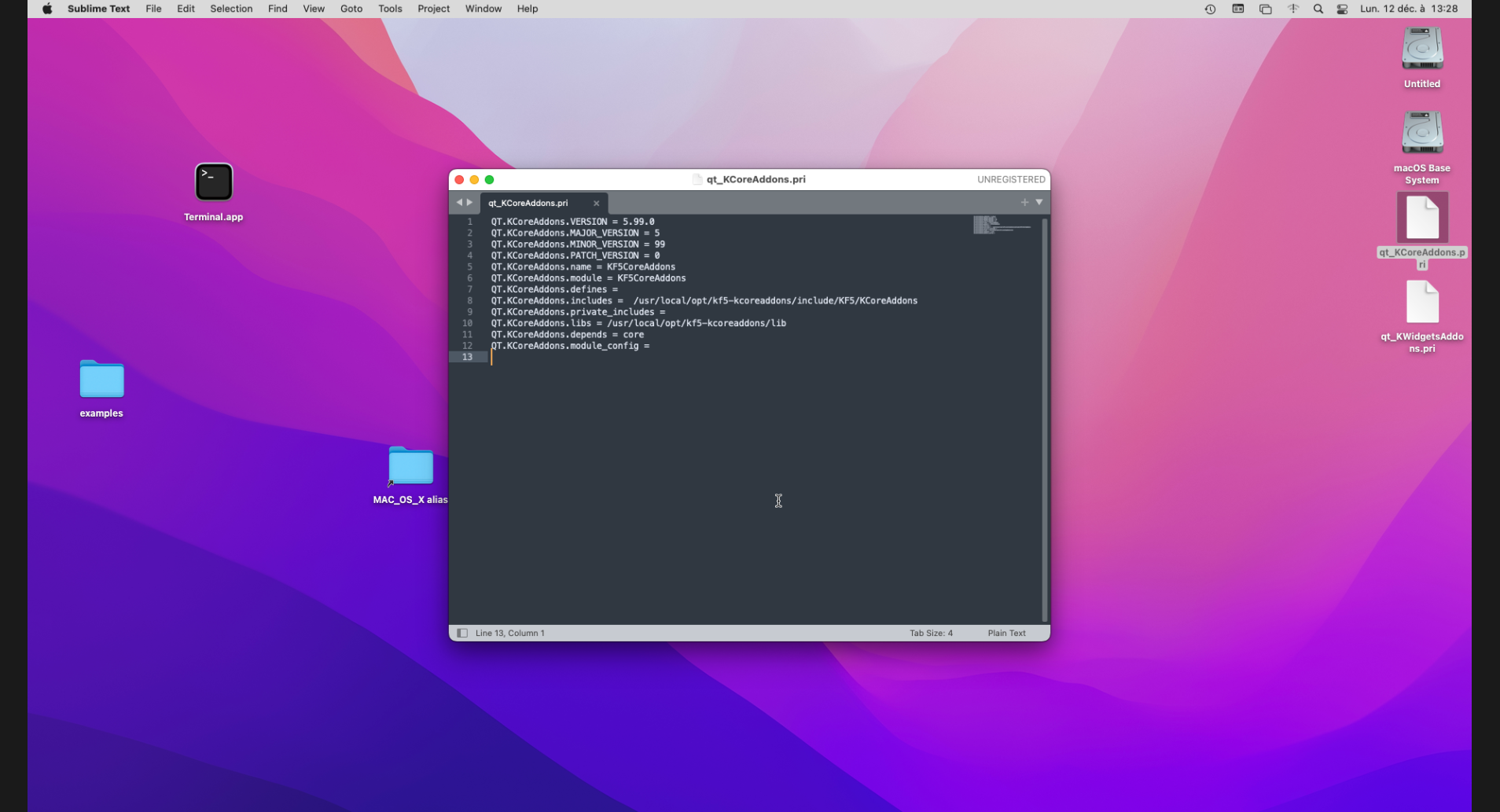Open the tab list dropdown arrow
1500x812 pixels.
[x=1039, y=202]
